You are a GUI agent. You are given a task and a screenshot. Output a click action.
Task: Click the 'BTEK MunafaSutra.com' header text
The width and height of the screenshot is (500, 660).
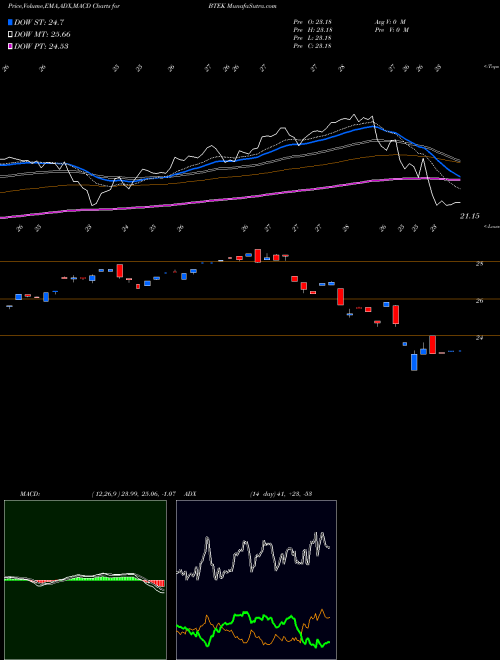coord(242,6)
